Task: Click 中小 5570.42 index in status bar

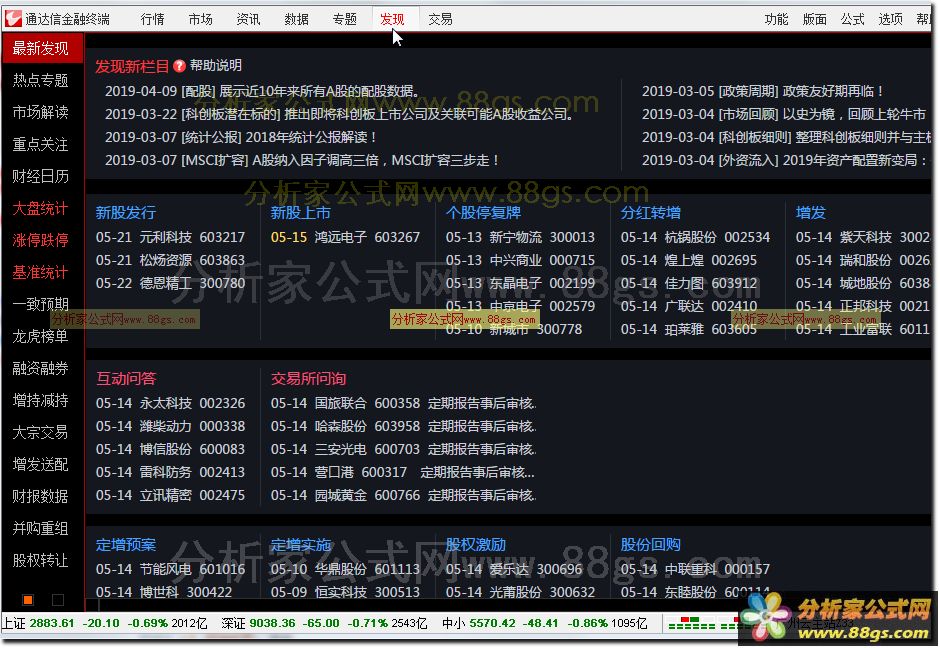Action: tap(544, 623)
